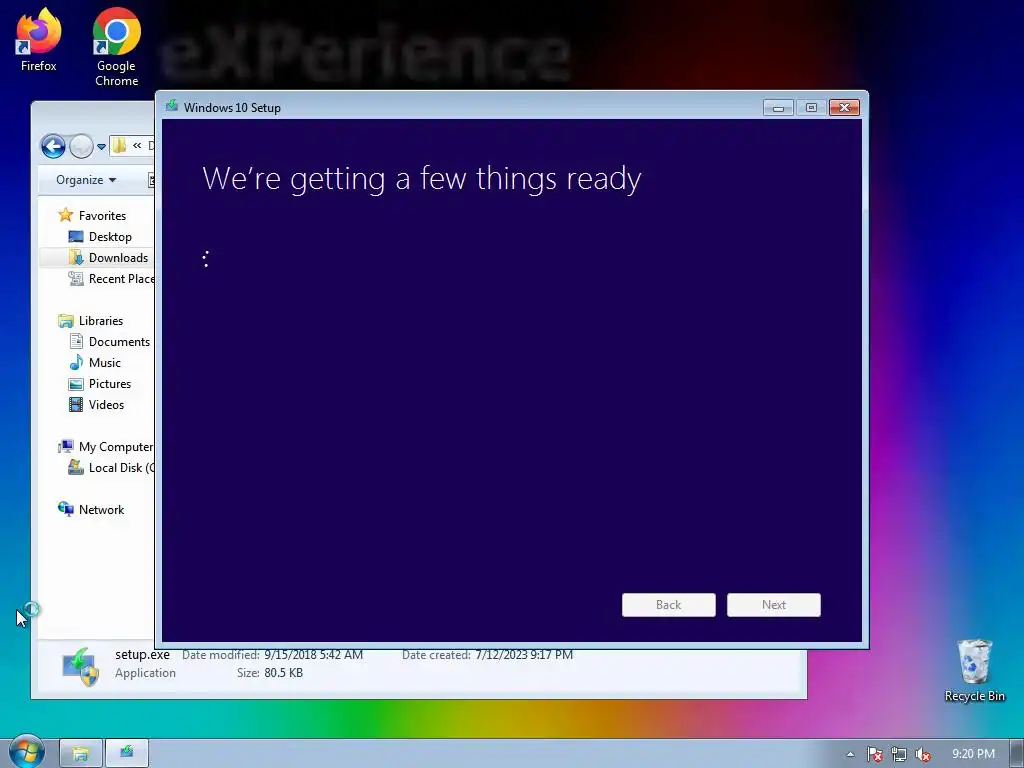1024x768 pixels.
Task: Click Explorer's forward navigation arrow
Action: click(x=81, y=146)
